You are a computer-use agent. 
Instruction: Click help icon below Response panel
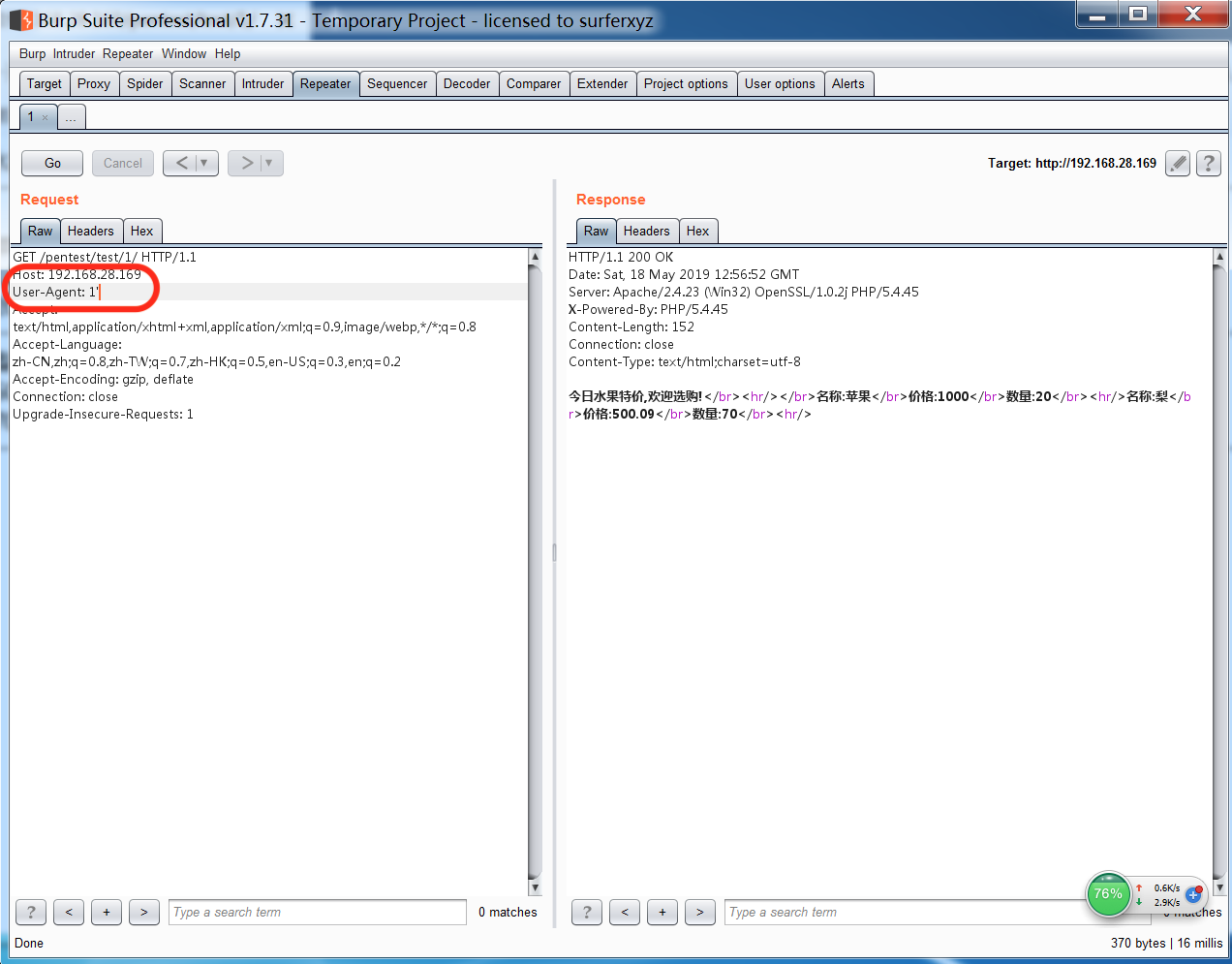click(587, 912)
